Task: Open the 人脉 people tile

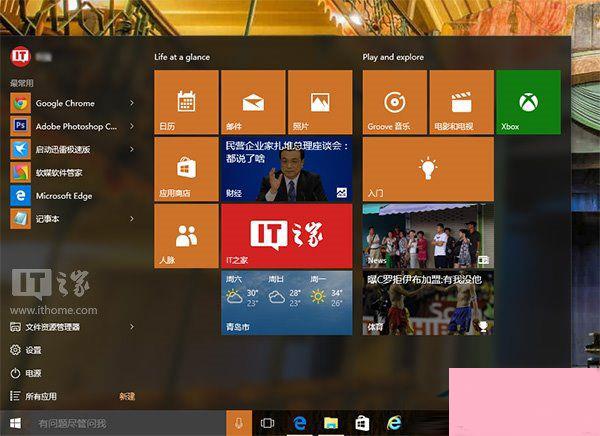Action: coord(186,236)
